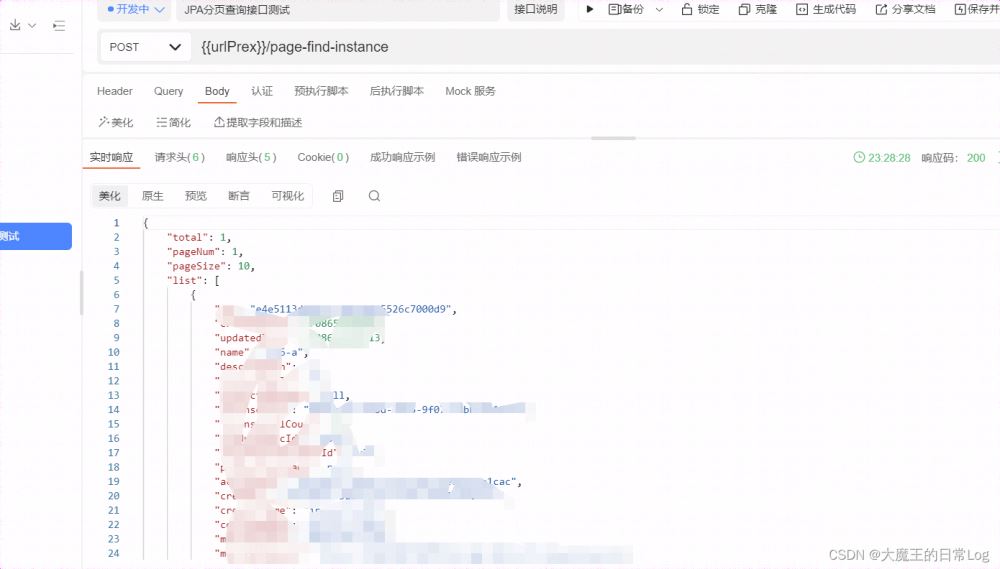Select the Body tab
Screen dimensions: 1000x569
tap(217, 91)
